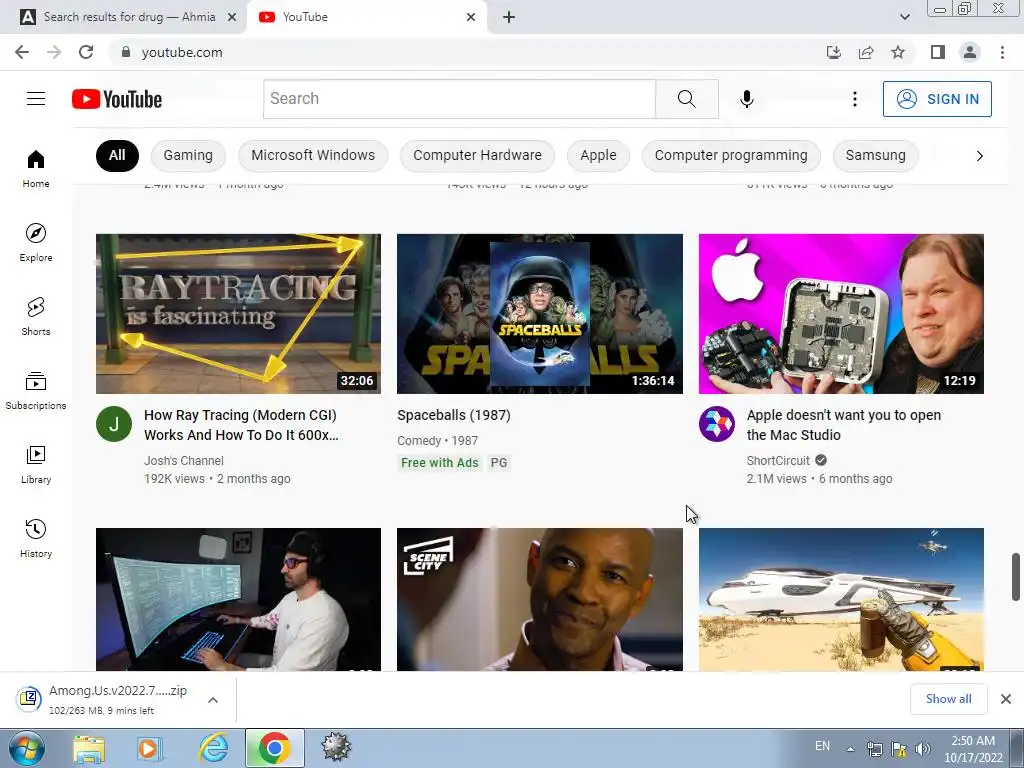This screenshot has height=768, width=1024.
Task: Click Show all downloads
Action: click(948, 699)
